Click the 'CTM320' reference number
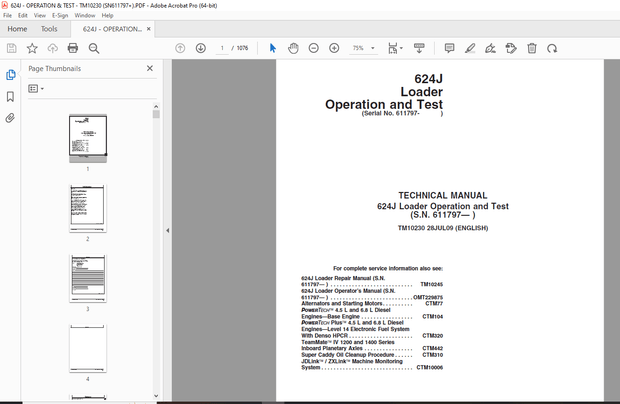 point(433,336)
